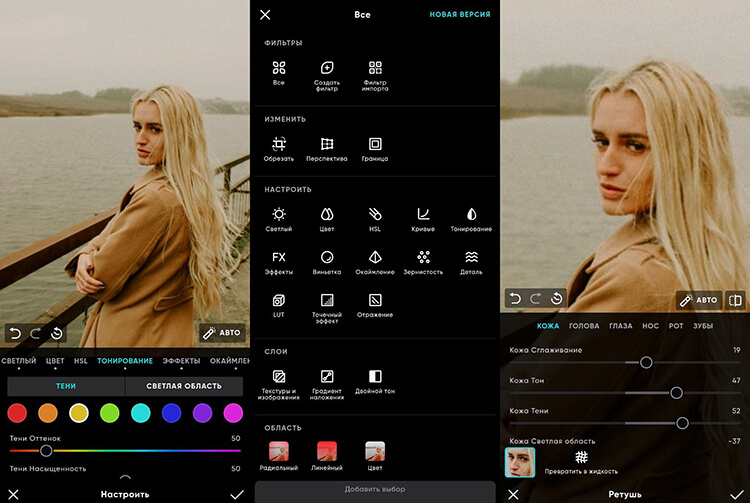750x503 pixels.
Task: Click the Кожа Тени slider handle
Action: 683,423
